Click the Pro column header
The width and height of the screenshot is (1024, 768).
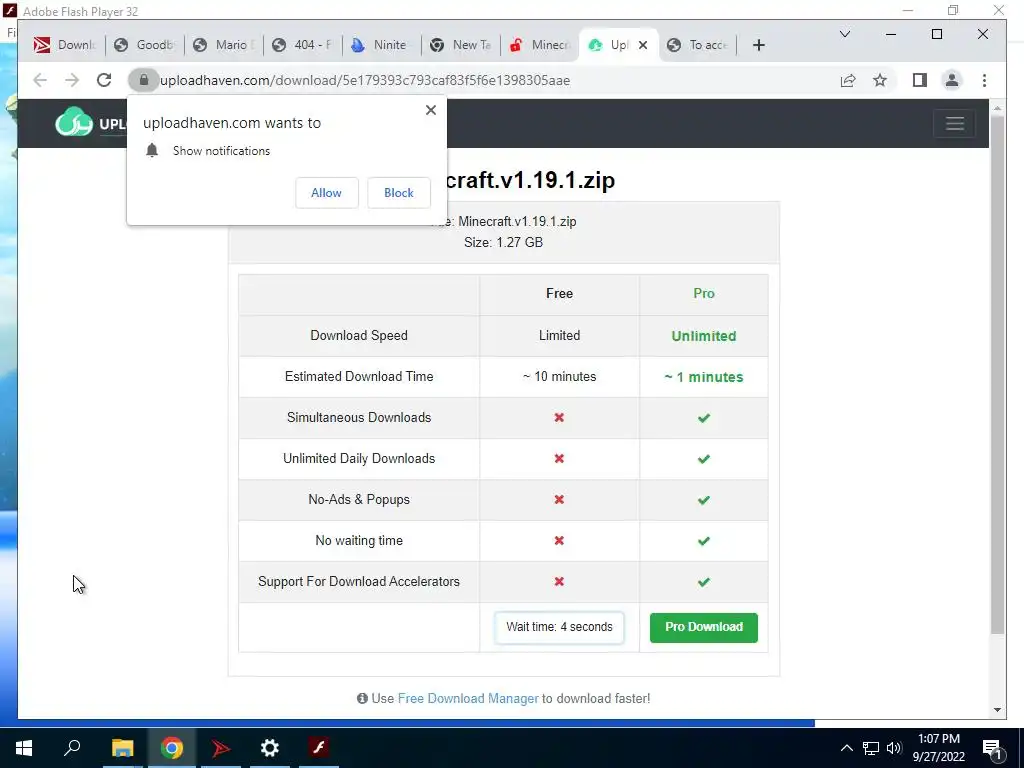[x=704, y=293]
